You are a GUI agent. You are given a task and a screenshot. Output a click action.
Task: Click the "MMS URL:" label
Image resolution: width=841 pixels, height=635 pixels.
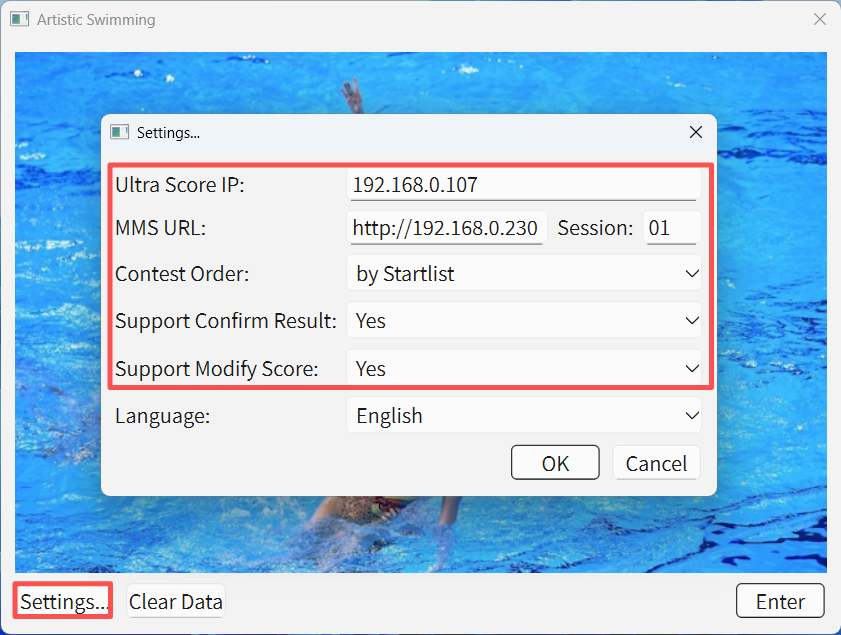coord(160,228)
